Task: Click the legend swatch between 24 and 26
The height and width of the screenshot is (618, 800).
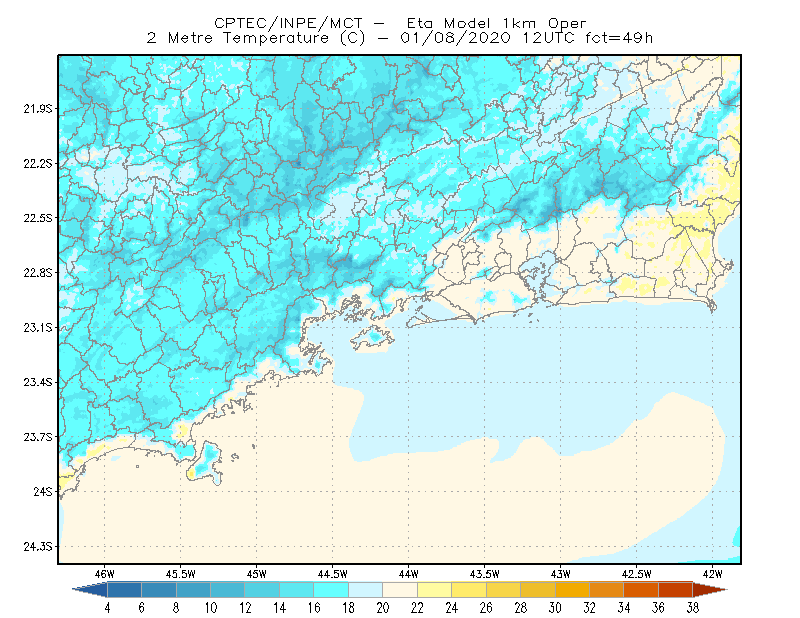Action: click(469, 590)
